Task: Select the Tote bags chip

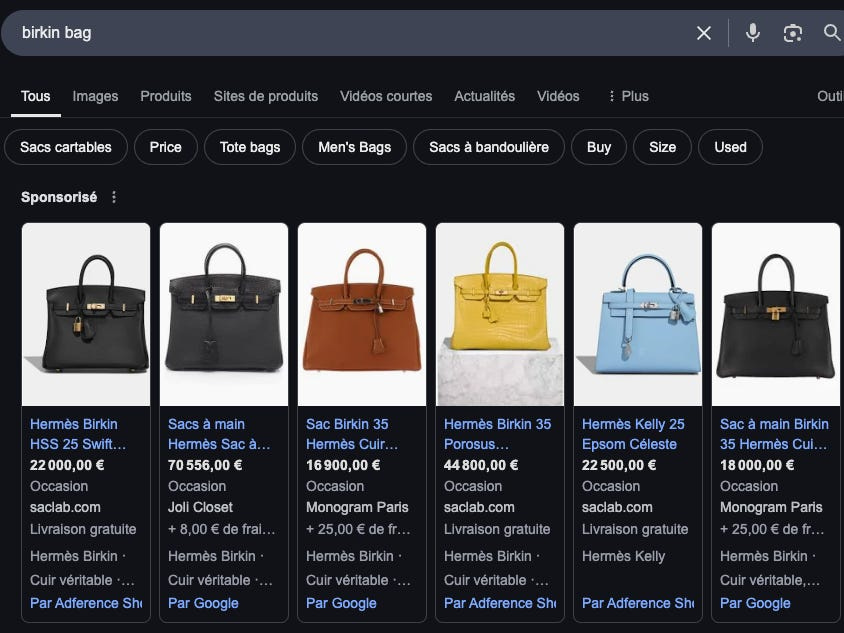Action: [x=250, y=147]
